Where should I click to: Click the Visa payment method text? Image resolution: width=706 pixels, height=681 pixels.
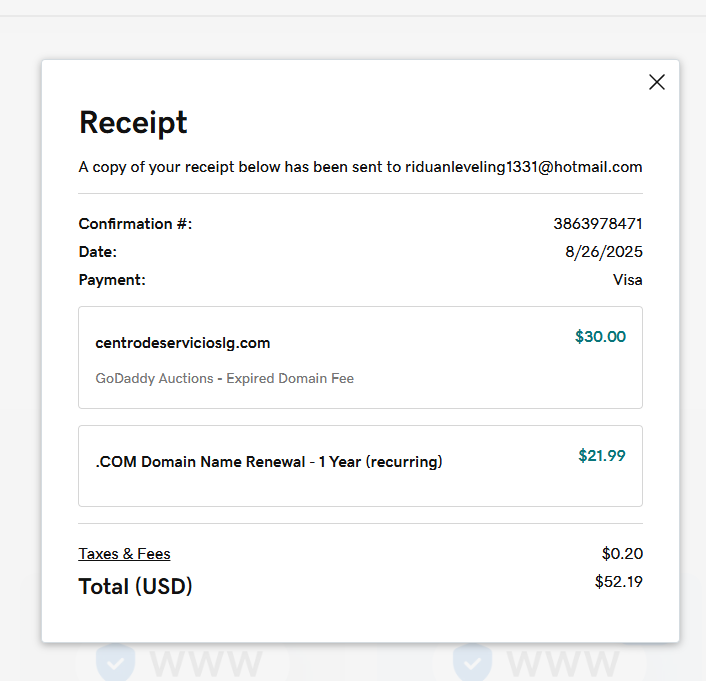pos(627,280)
